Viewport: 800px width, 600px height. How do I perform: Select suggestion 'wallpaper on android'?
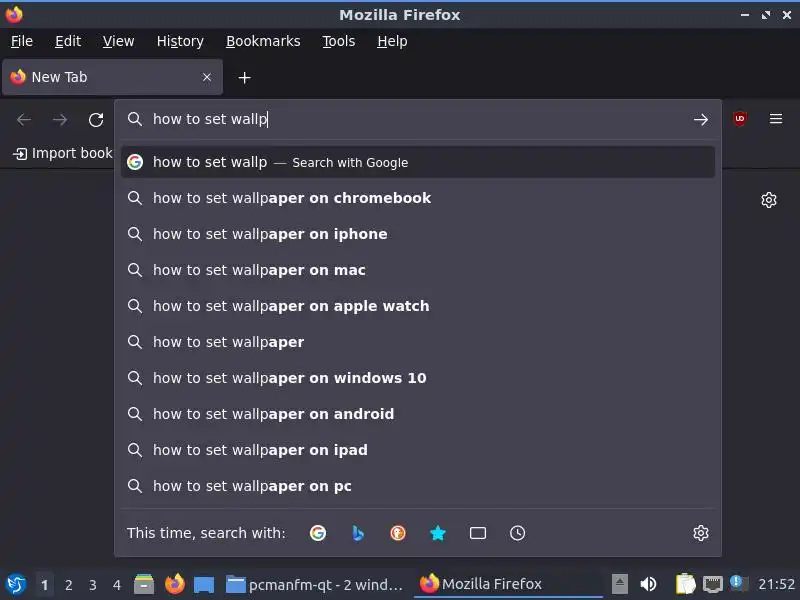418,414
